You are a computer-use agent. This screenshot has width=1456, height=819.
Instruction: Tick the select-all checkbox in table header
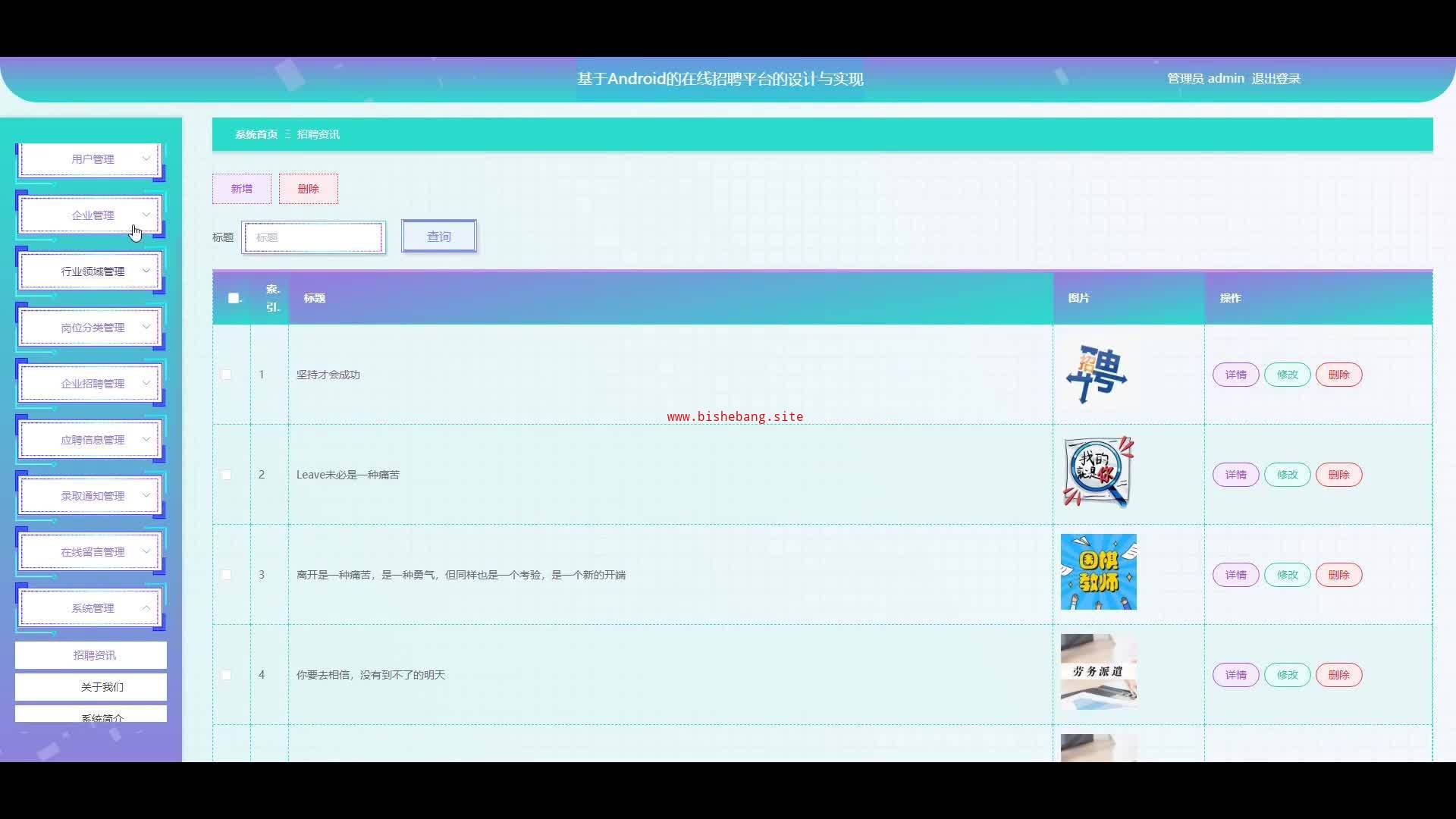click(x=234, y=298)
